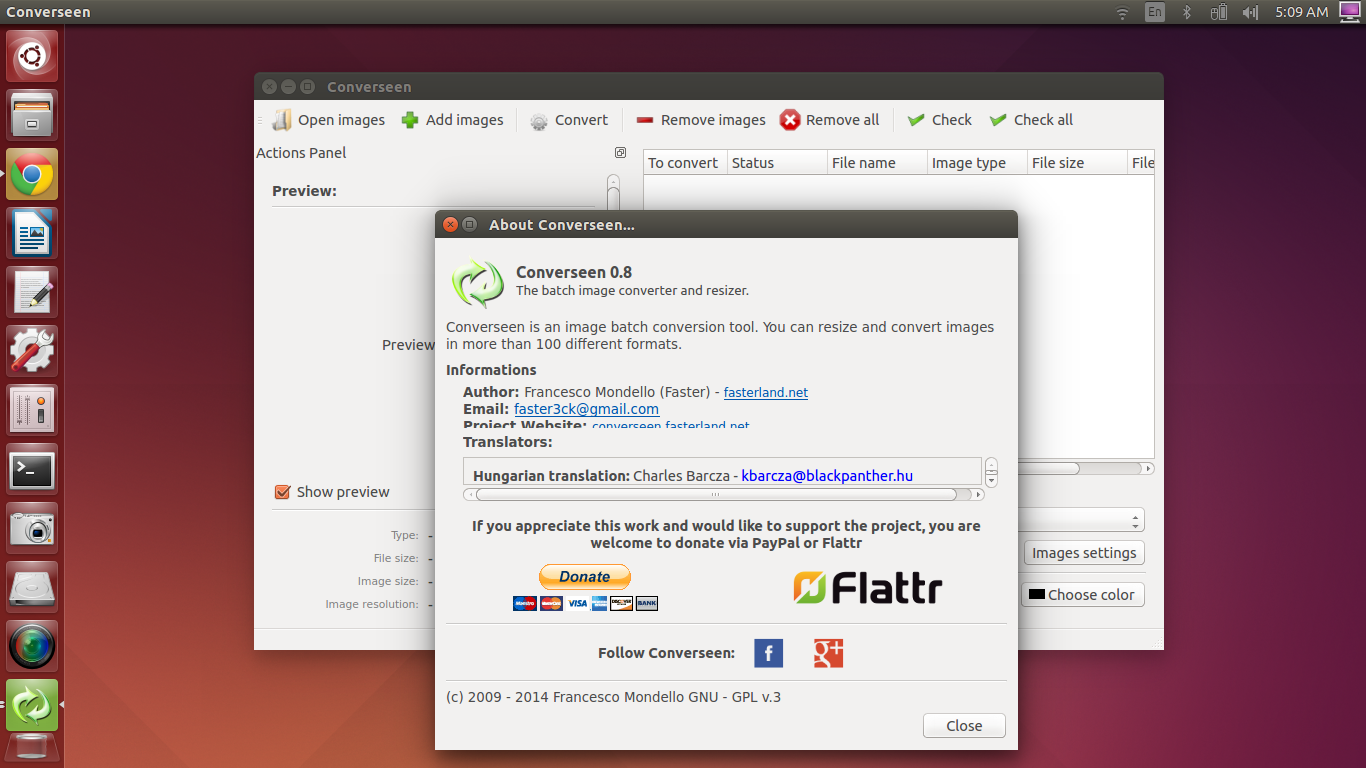Viewport: 1366px width, 768px height.
Task: Click the faster3ck@gmail.com email link
Action: (587, 409)
